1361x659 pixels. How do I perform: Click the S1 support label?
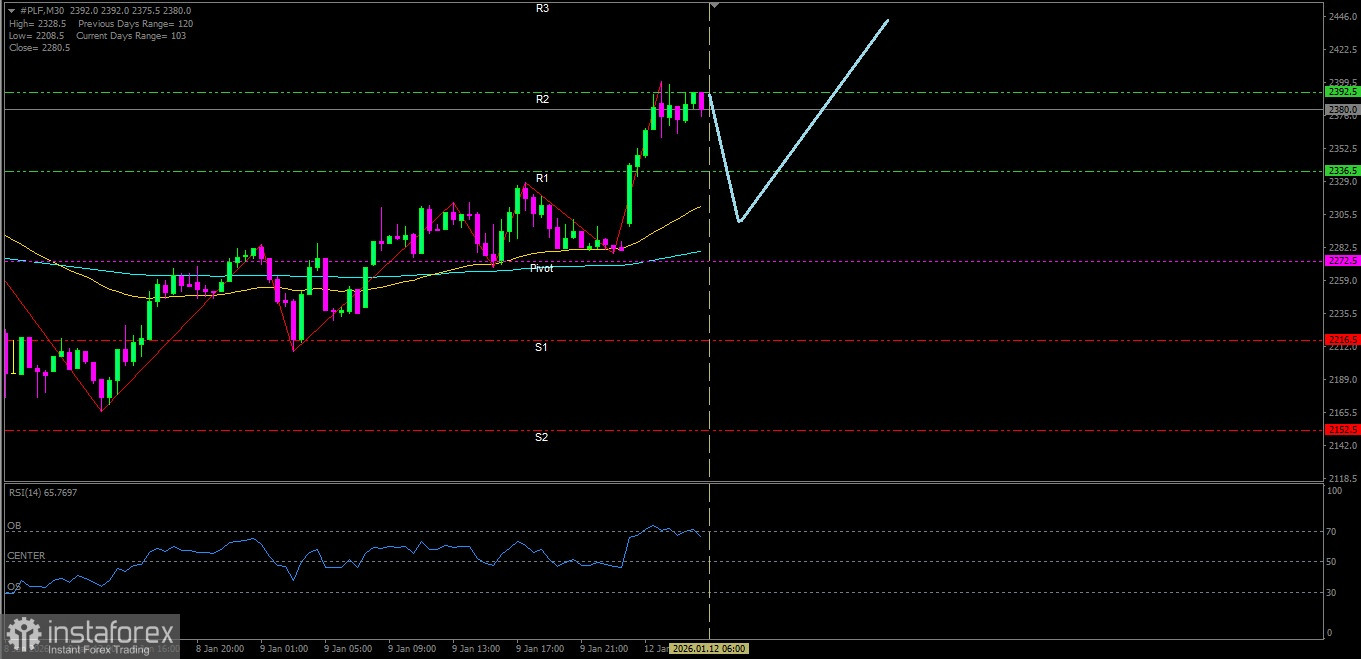(x=541, y=347)
